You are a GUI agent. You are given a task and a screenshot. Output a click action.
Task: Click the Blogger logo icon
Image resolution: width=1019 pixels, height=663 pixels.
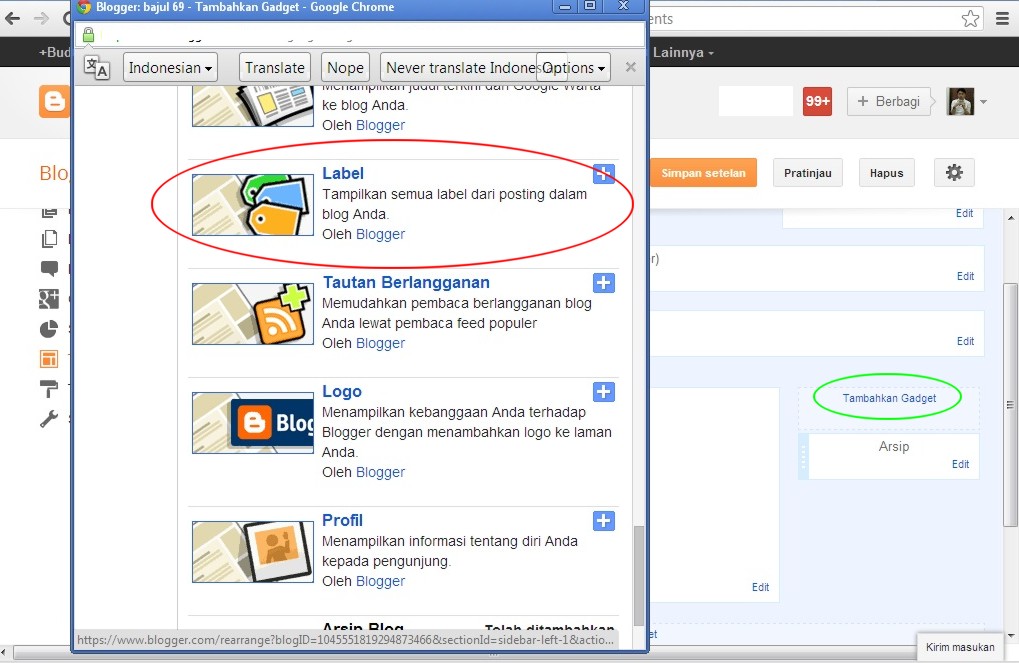pos(54,101)
